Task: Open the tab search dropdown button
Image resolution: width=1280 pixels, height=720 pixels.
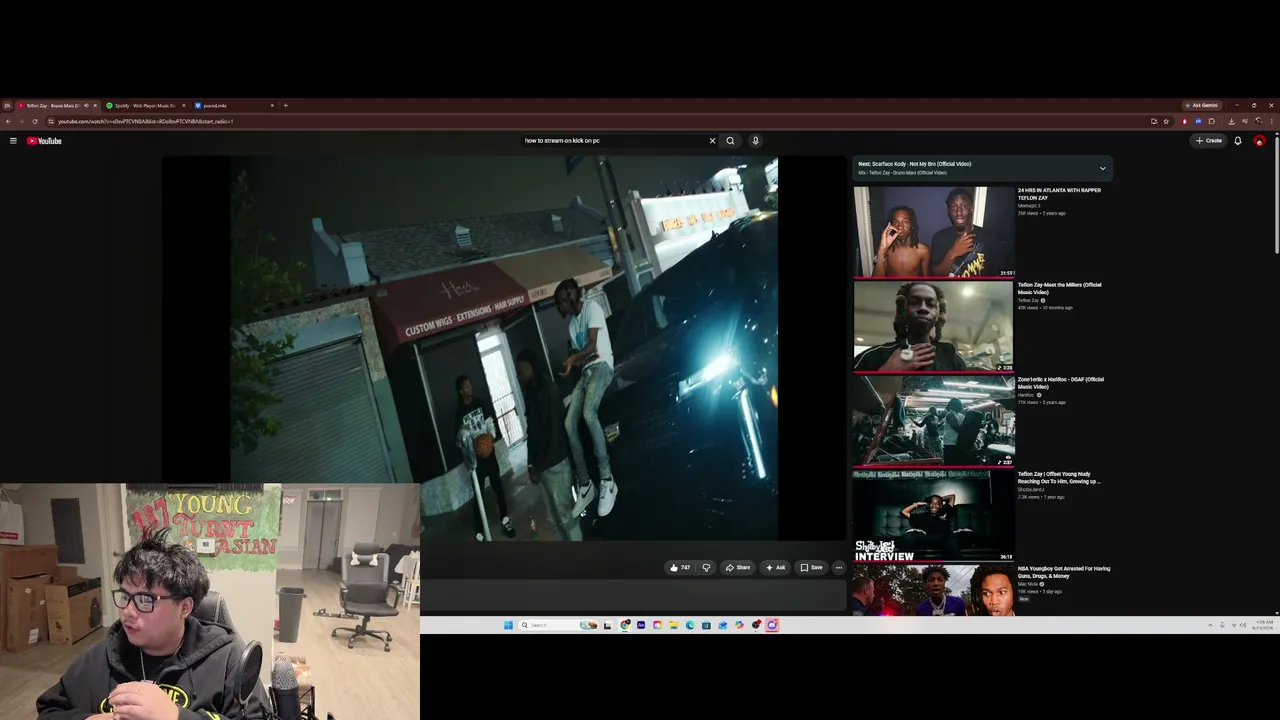Action: (7, 105)
